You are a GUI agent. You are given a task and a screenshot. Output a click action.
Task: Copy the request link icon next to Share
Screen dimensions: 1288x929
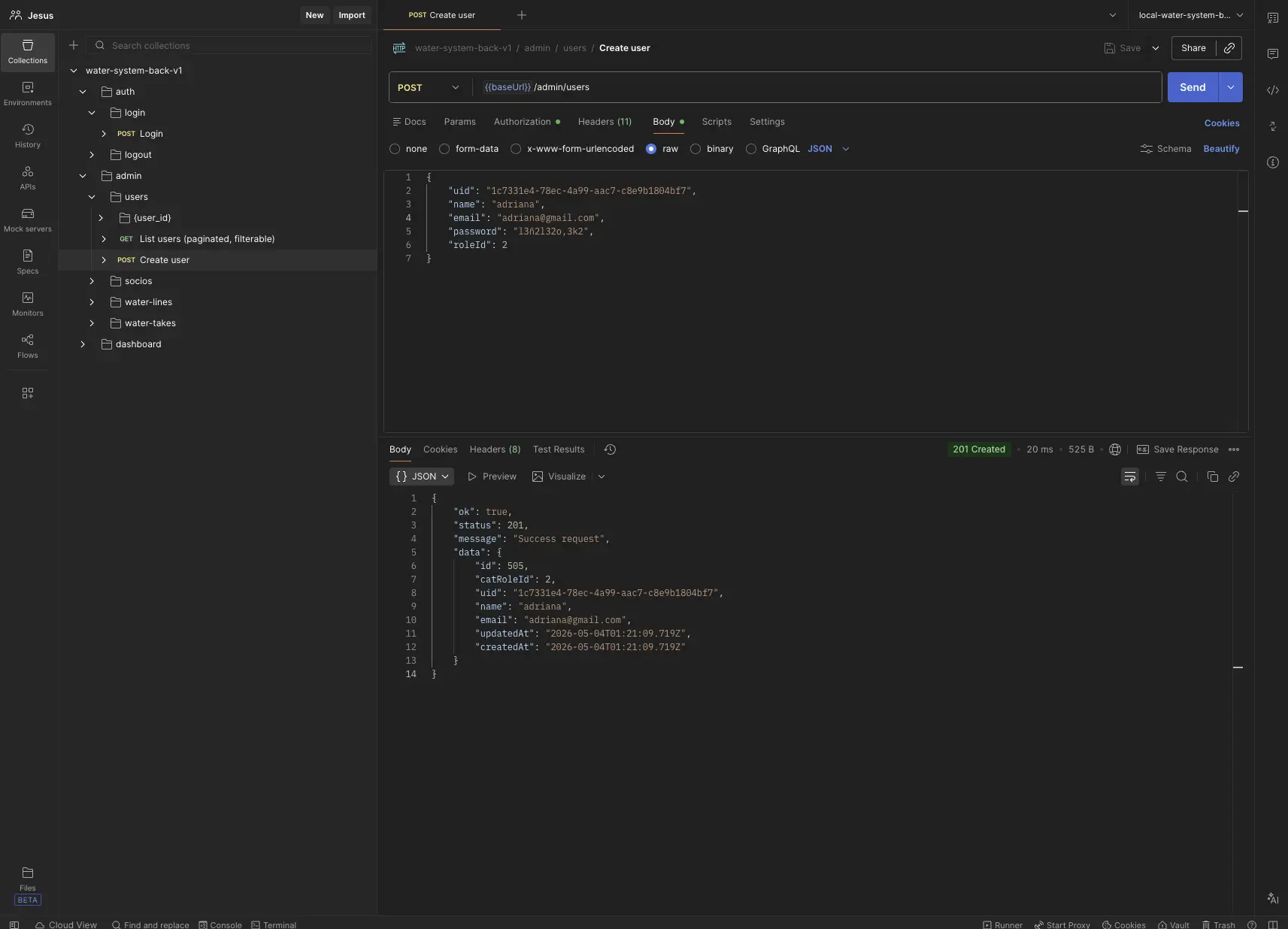pos(1229,48)
